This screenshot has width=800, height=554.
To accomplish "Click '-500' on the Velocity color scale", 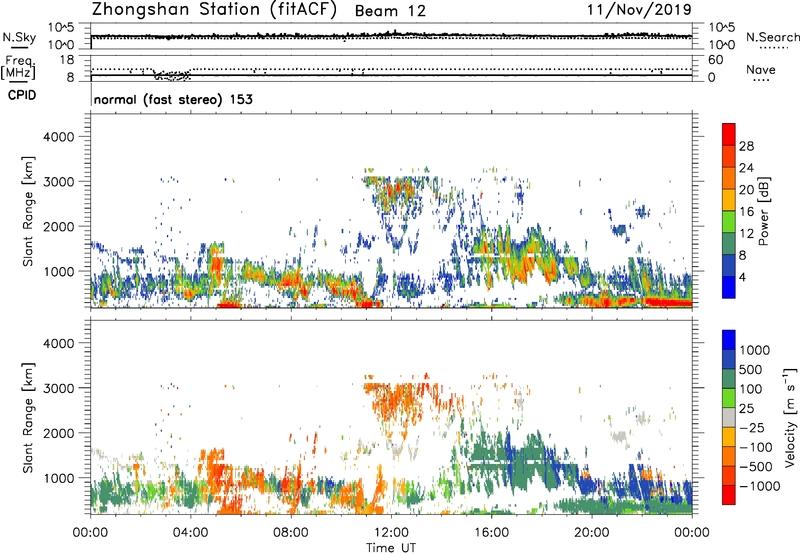I will click(756, 467).
